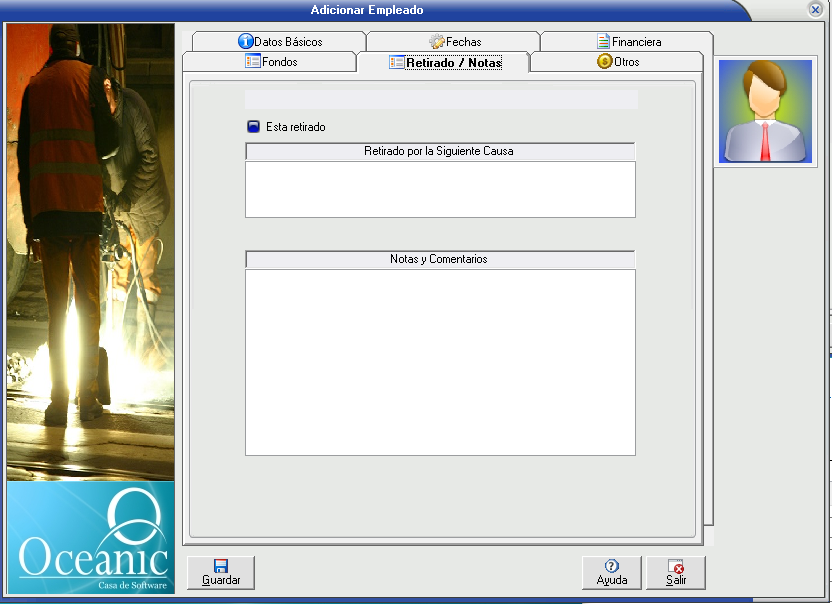
Task: Click the question mark Ayuda icon
Action: [x=611, y=566]
